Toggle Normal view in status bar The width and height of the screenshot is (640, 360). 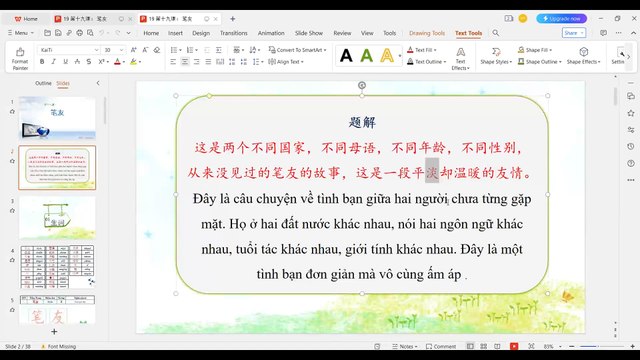click(470, 346)
